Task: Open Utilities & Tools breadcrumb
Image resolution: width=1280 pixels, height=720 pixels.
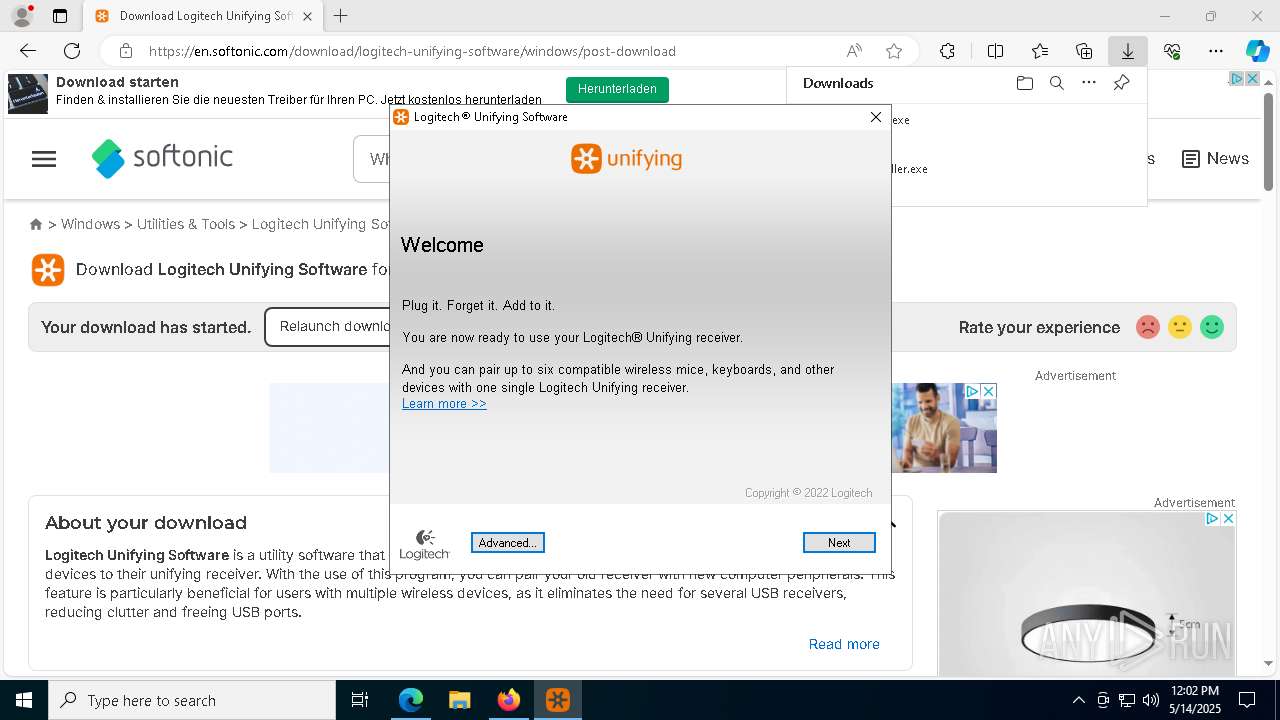Action: pyautogui.click(x=186, y=224)
